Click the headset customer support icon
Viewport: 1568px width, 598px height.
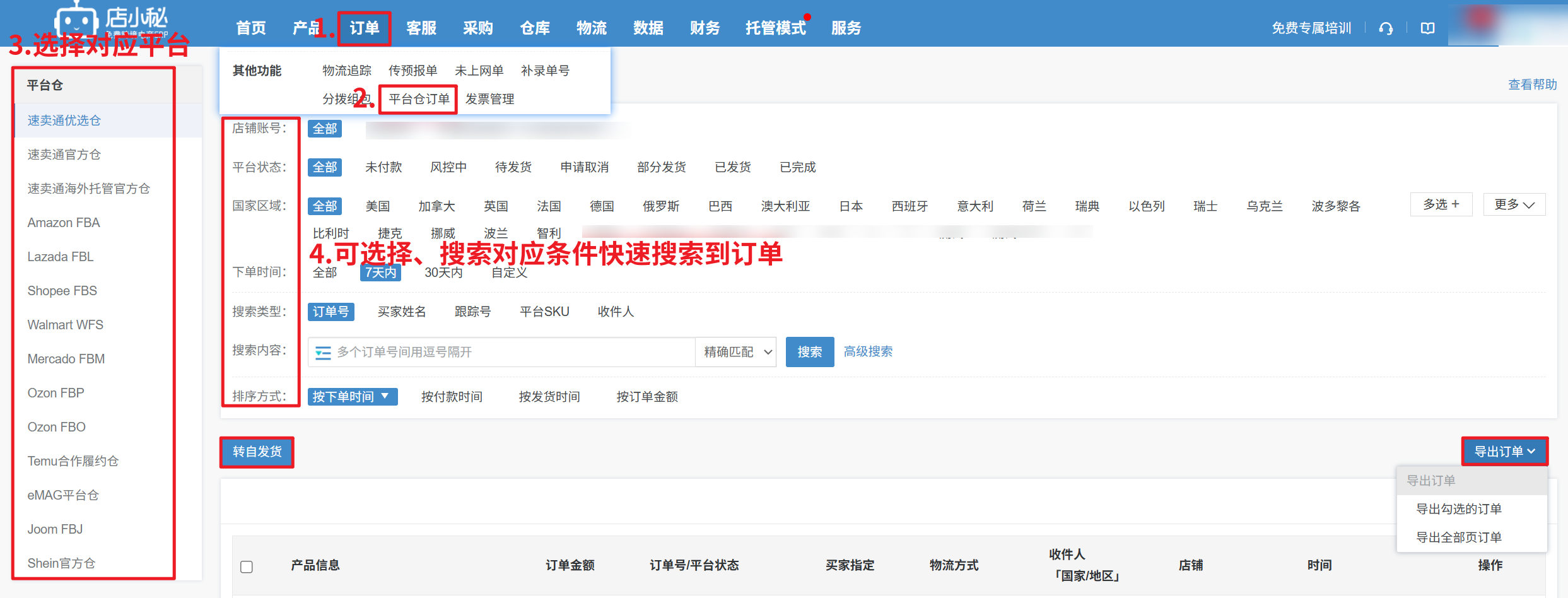click(1386, 28)
